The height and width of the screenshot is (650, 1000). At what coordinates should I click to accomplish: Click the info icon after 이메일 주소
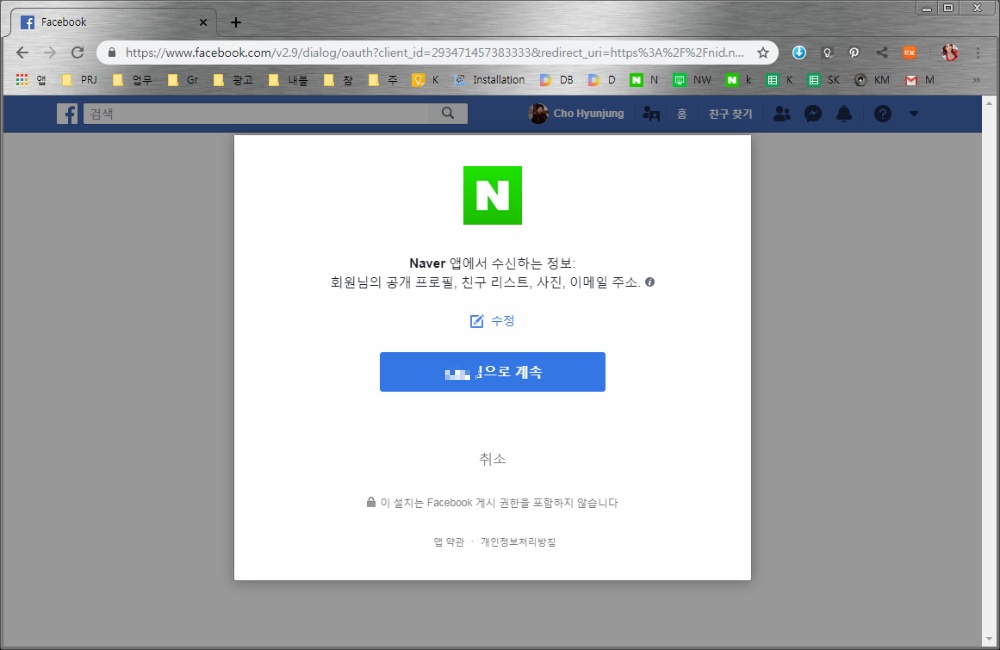pyautogui.click(x=650, y=282)
